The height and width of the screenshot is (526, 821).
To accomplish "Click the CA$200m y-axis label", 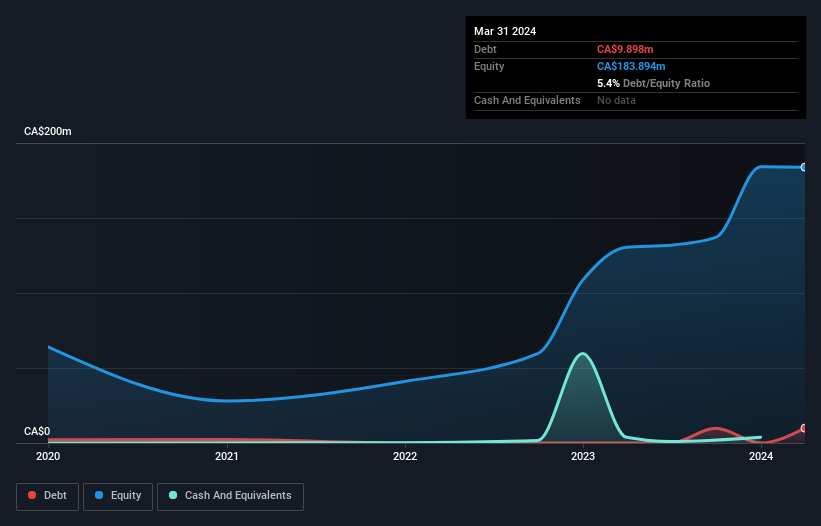I will (48, 131).
